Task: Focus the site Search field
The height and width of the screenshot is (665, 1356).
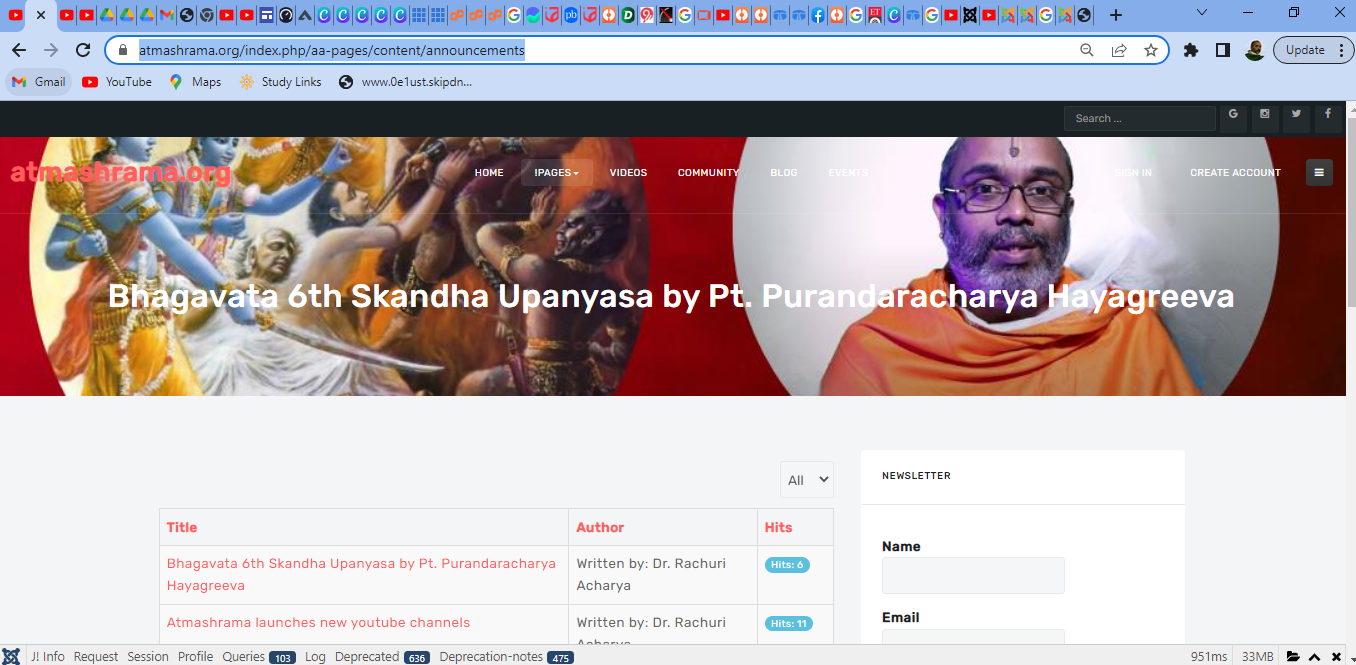Action: click(1140, 118)
